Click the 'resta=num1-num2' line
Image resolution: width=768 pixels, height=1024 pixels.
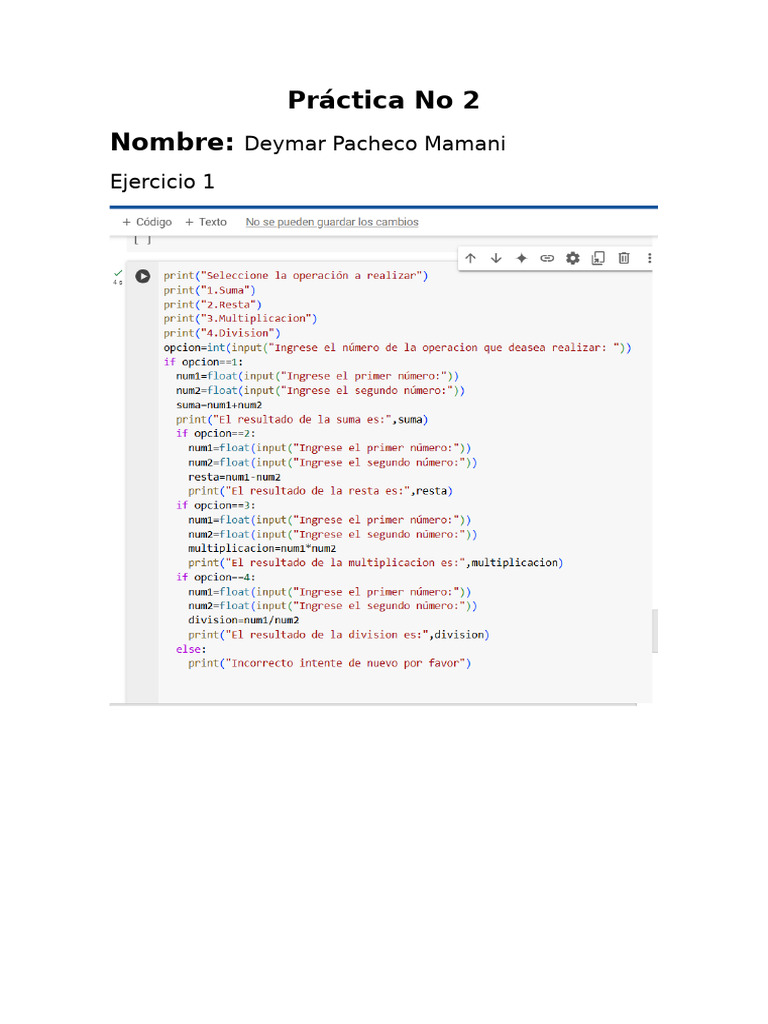(234, 477)
